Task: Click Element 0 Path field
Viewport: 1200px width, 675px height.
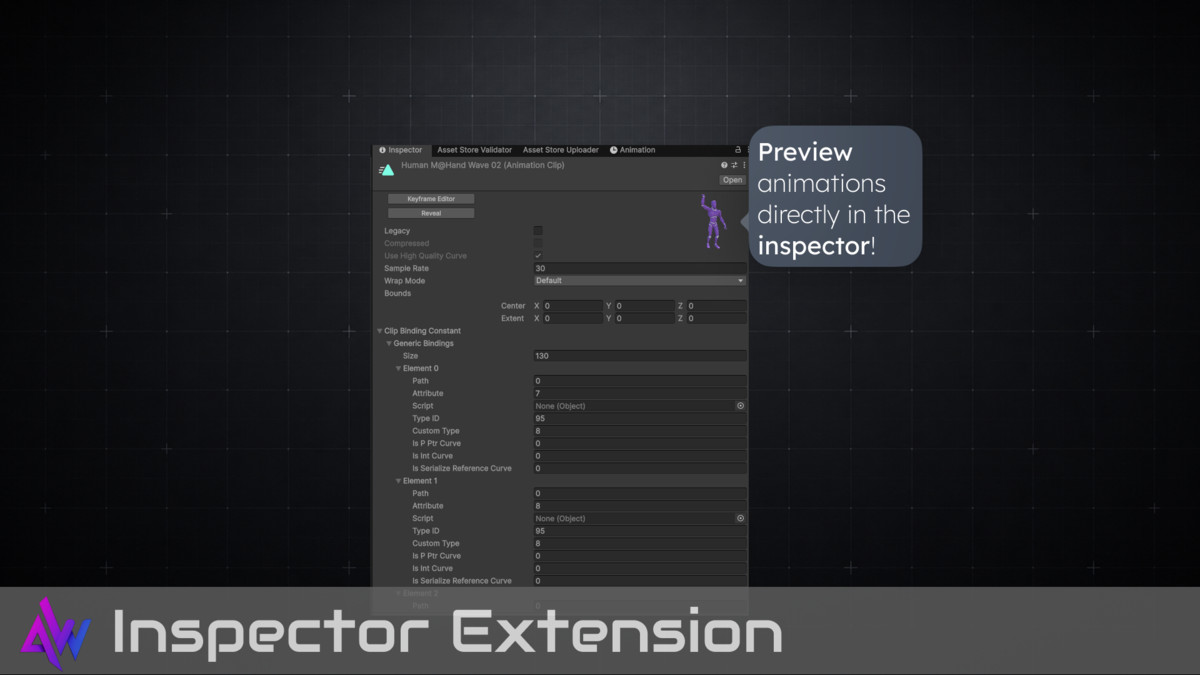Action: 640,381
